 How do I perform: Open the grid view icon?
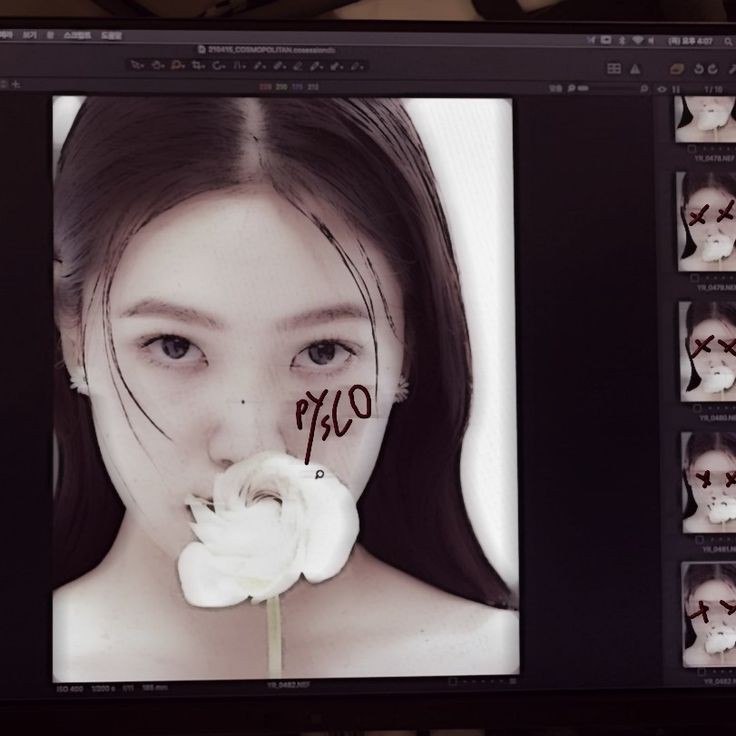click(x=614, y=69)
